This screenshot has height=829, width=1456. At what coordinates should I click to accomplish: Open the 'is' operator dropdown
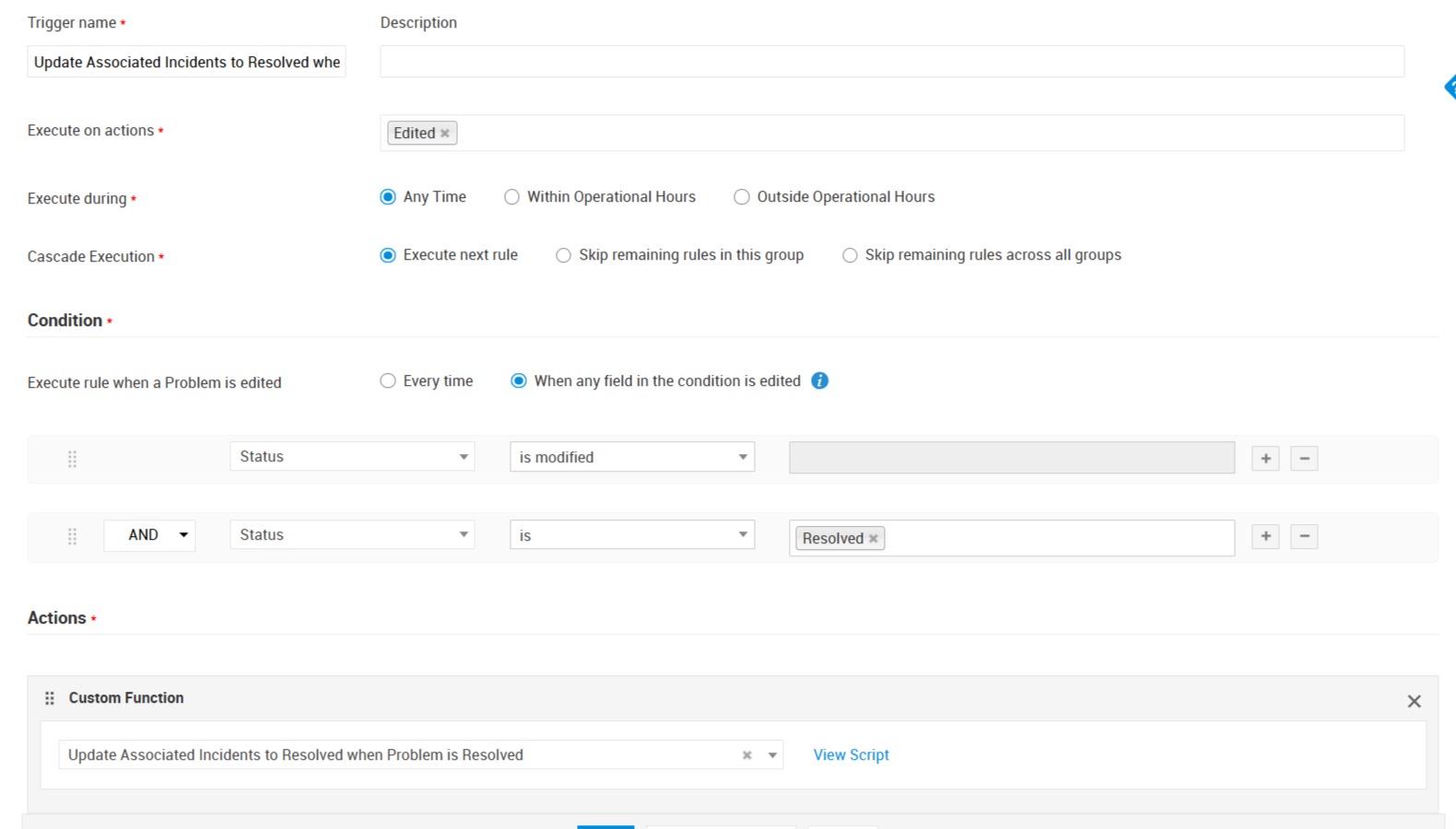click(x=632, y=535)
